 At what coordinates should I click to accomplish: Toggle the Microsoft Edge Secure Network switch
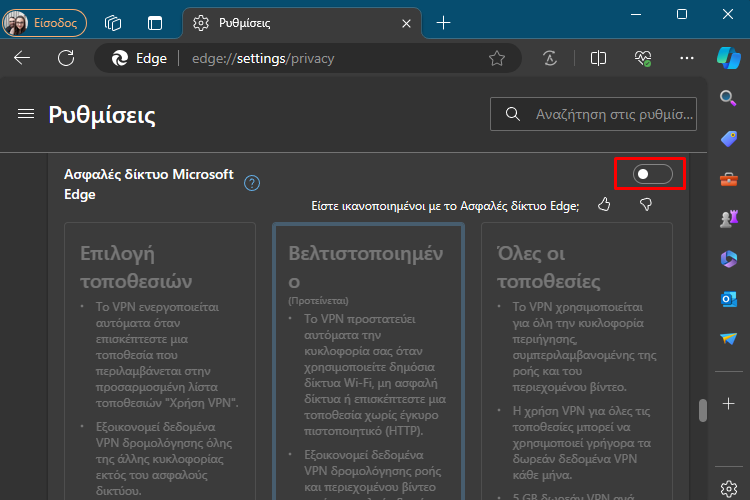click(652, 174)
